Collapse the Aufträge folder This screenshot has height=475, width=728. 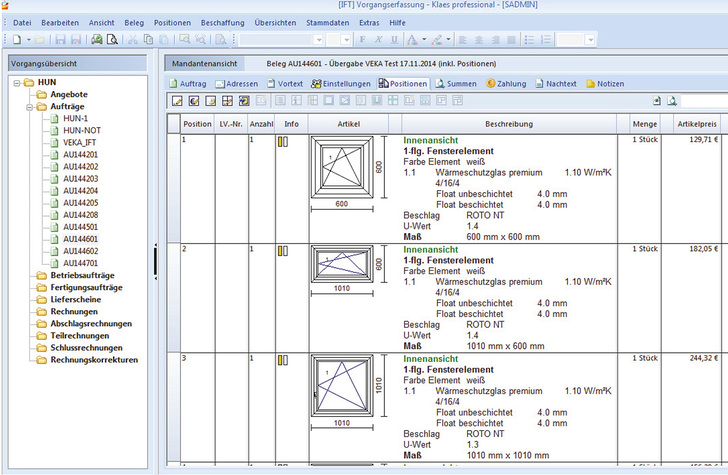click(x=29, y=106)
